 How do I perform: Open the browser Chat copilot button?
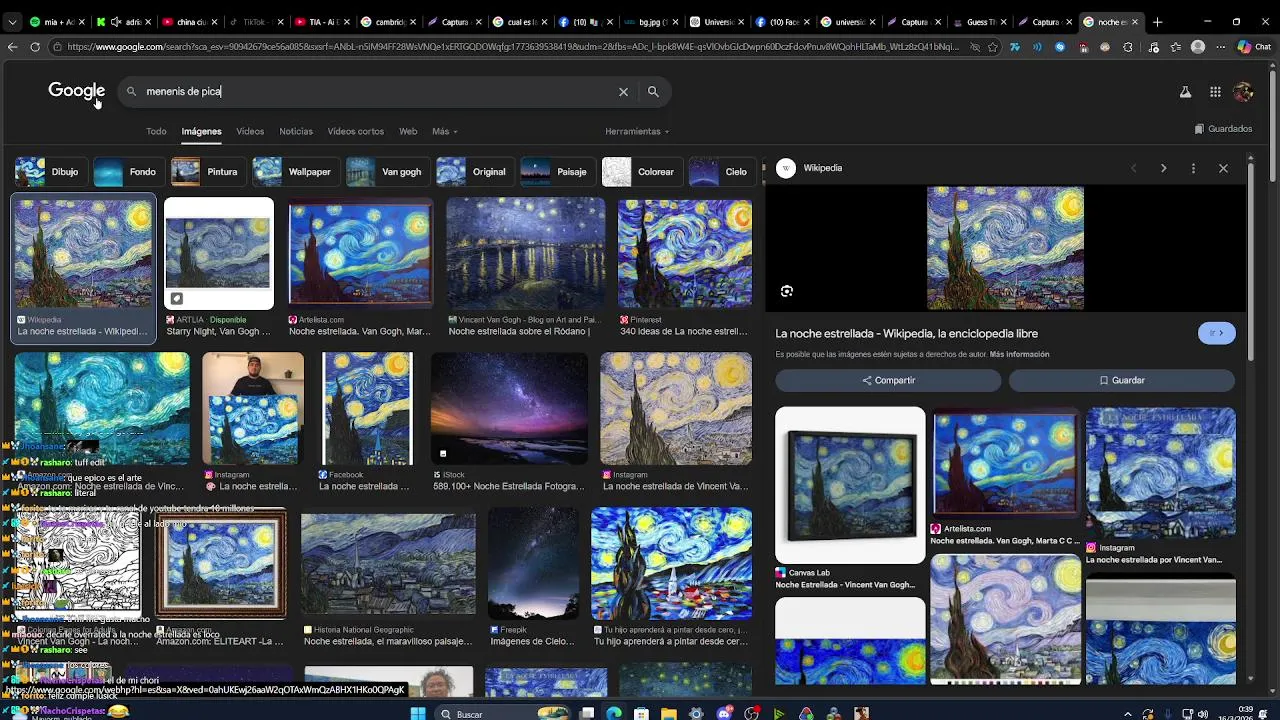point(1253,46)
